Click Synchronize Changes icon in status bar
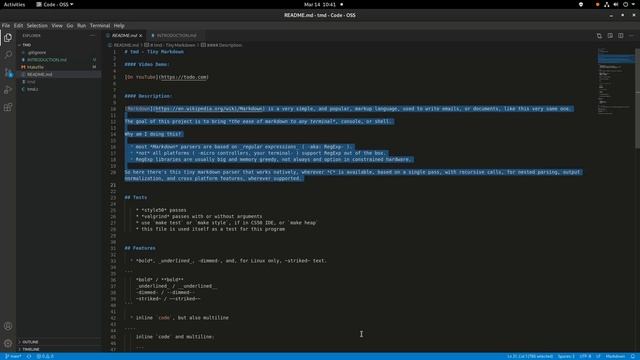640x360 pixels. pos(29,356)
